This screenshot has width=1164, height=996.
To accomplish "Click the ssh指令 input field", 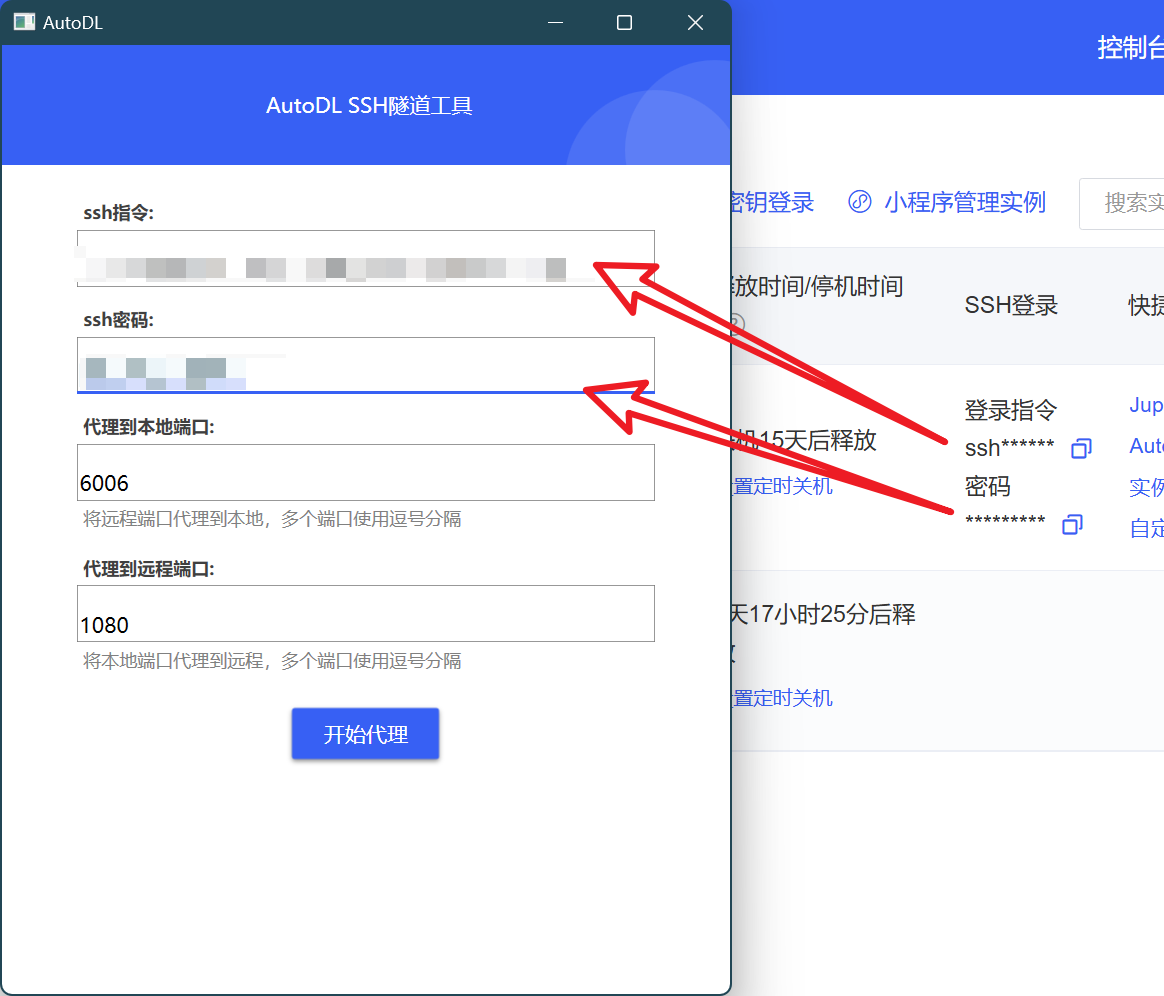I will point(365,258).
